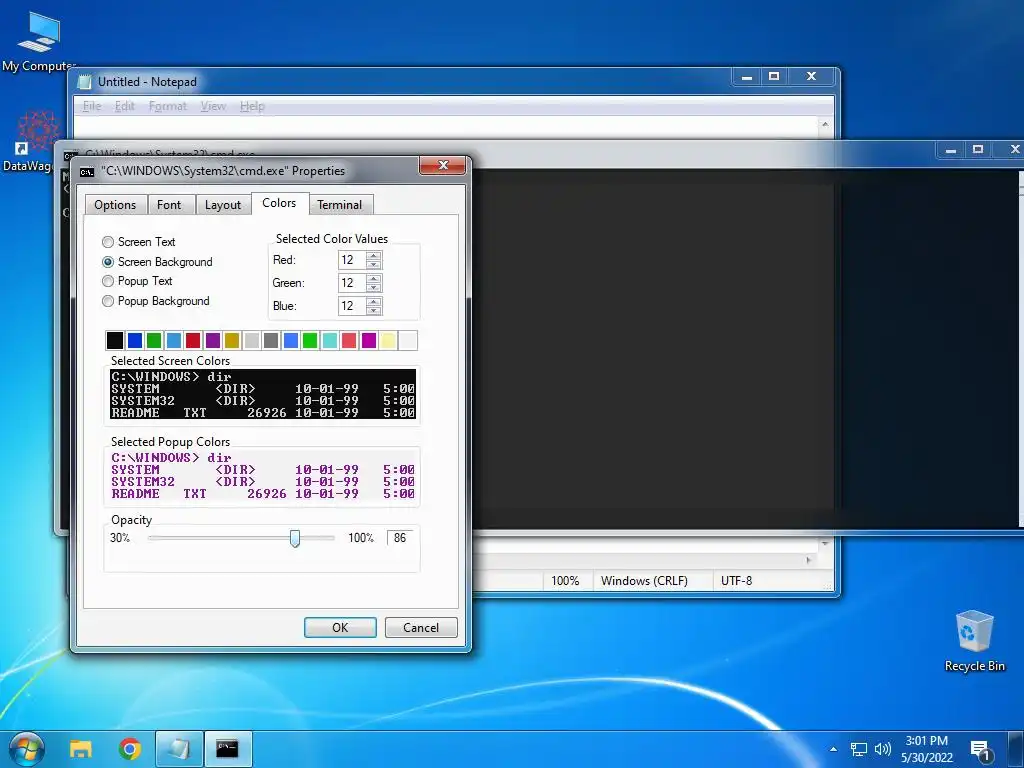Open Notepad's File menu
The width and height of the screenshot is (1024, 768).
pos(91,106)
